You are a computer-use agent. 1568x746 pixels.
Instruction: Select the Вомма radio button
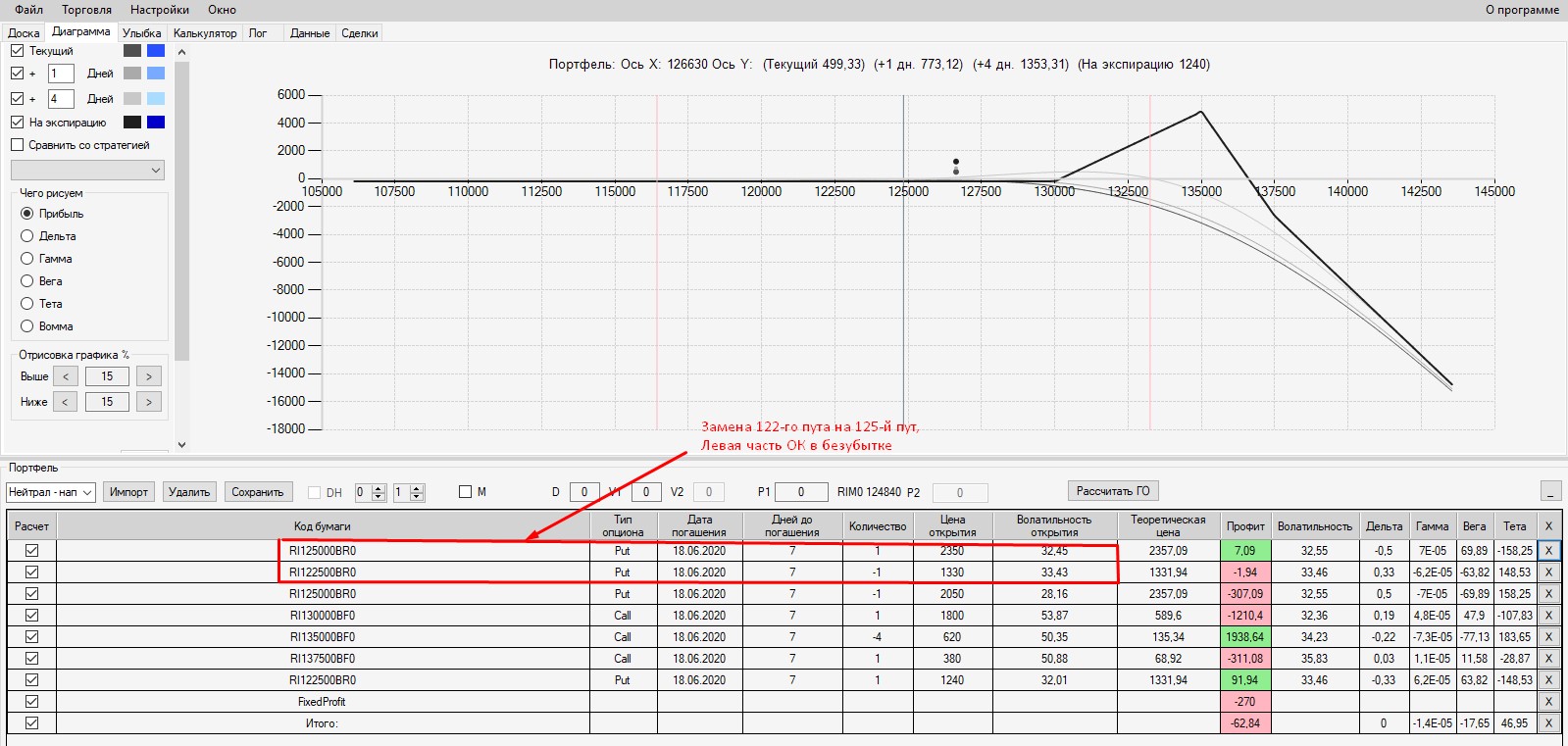[x=27, y=326]
